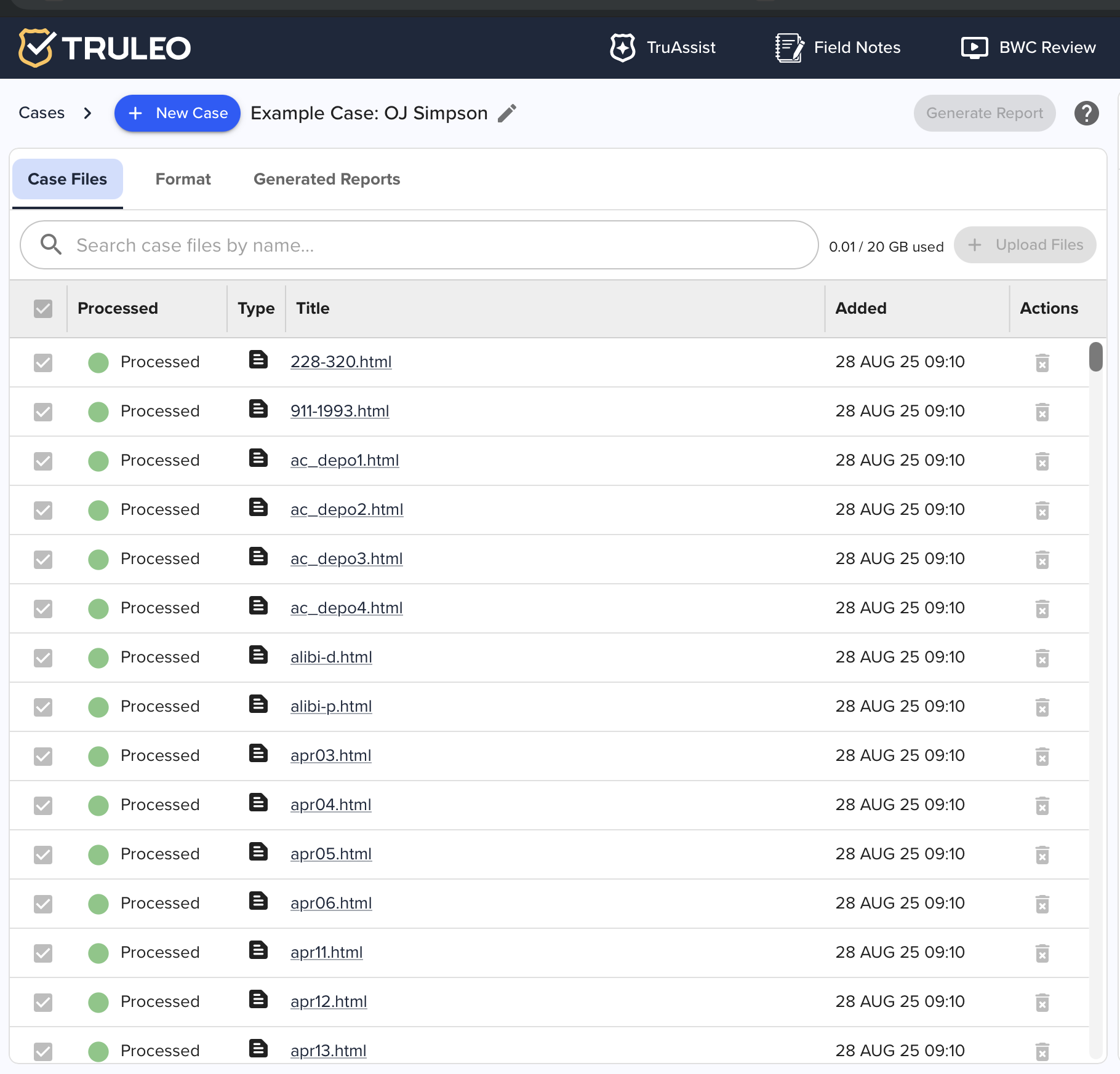The height and width of the screenshot is (1074, 1120).
Task: Open BWC Review from the top navigation
Action: point(1028,47)
